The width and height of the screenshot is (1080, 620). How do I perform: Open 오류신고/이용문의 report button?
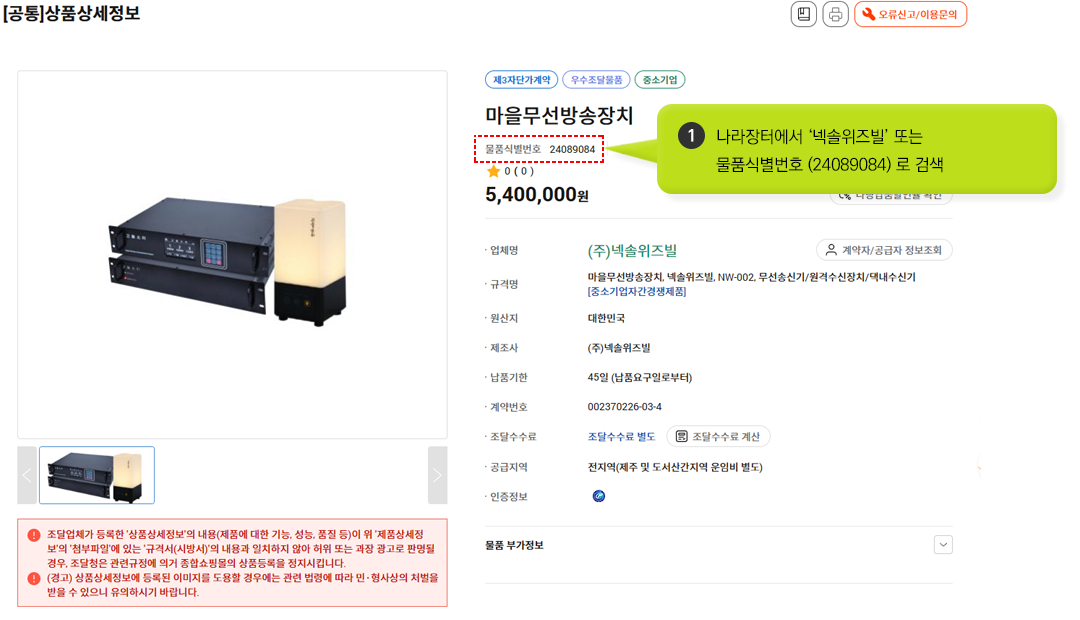point(910,14)
